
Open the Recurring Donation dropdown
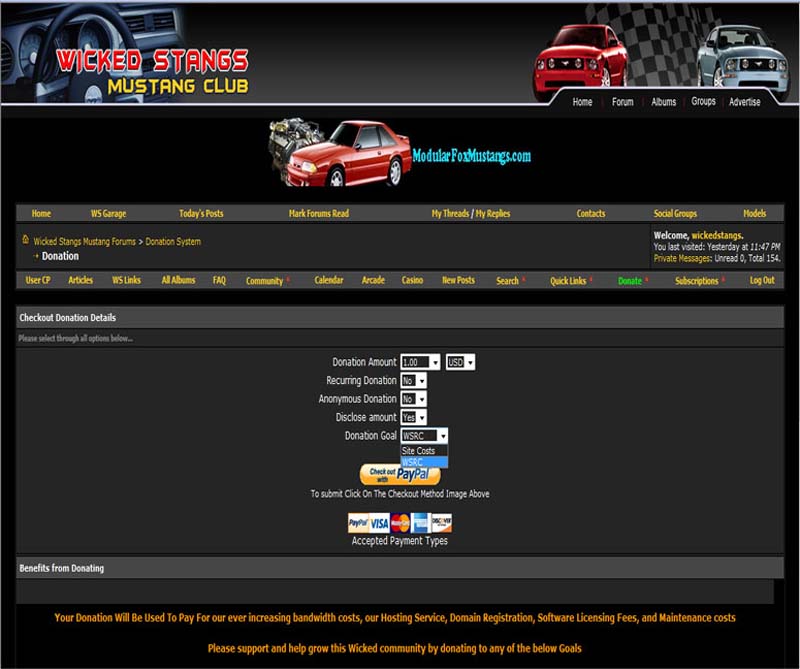pos(414,381)
